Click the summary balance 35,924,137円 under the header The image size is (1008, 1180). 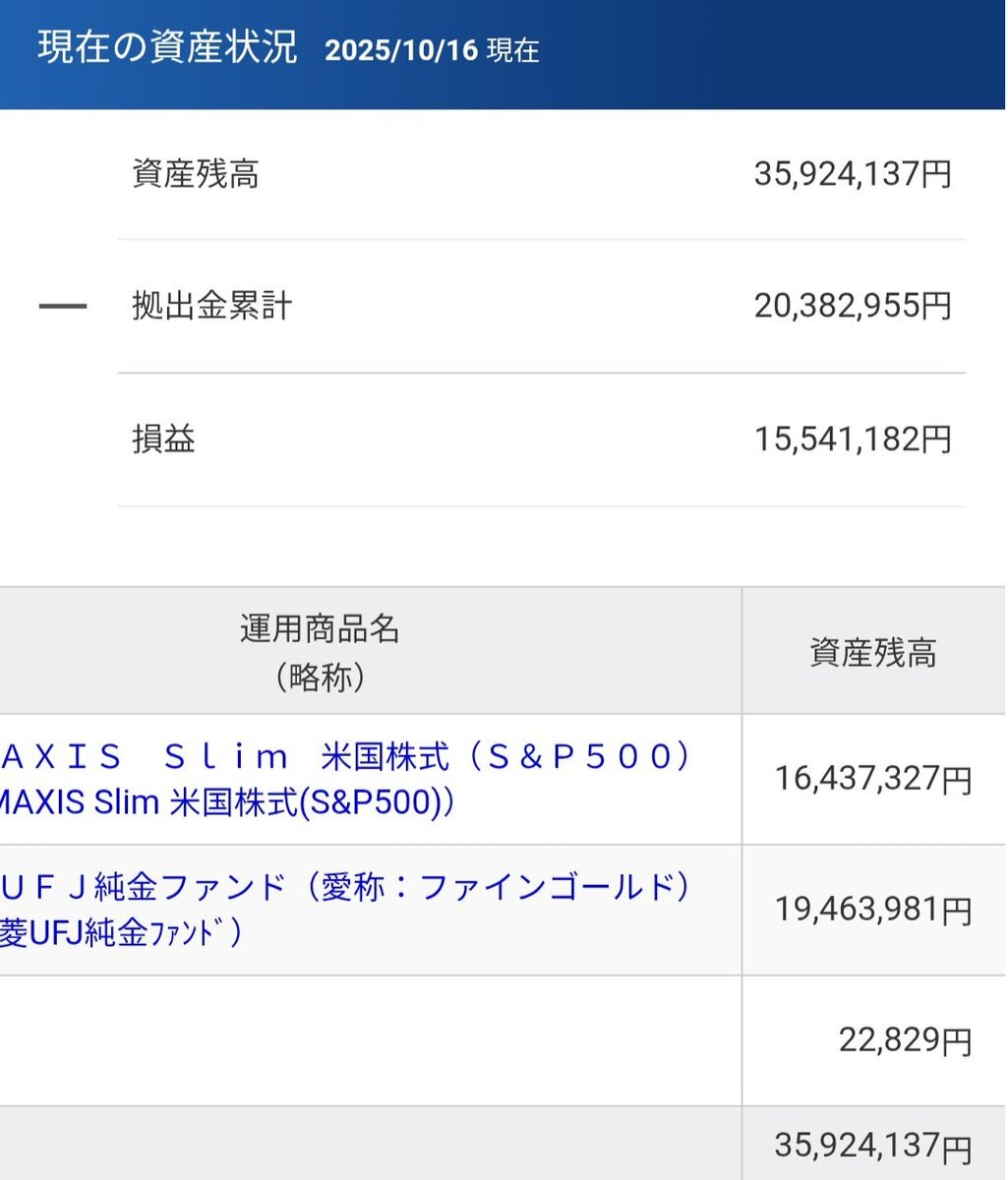pos(853,175)
